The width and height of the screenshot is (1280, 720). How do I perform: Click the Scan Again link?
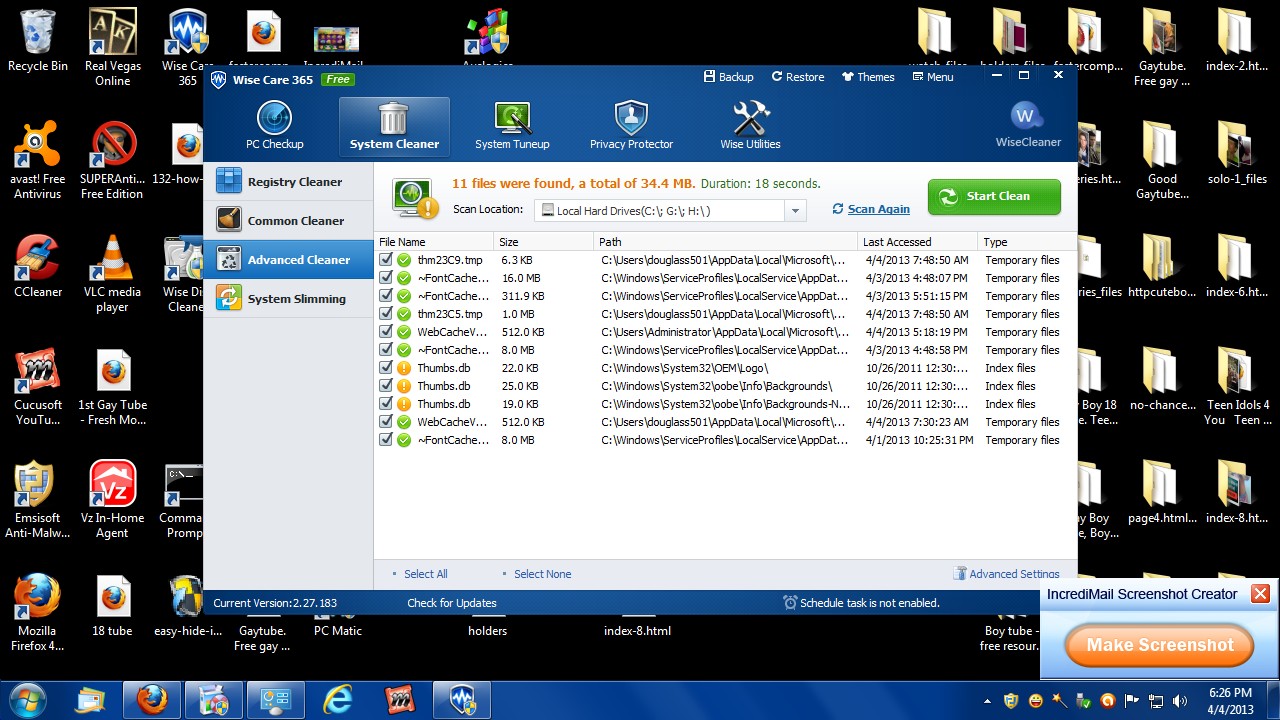coord(871,209)
